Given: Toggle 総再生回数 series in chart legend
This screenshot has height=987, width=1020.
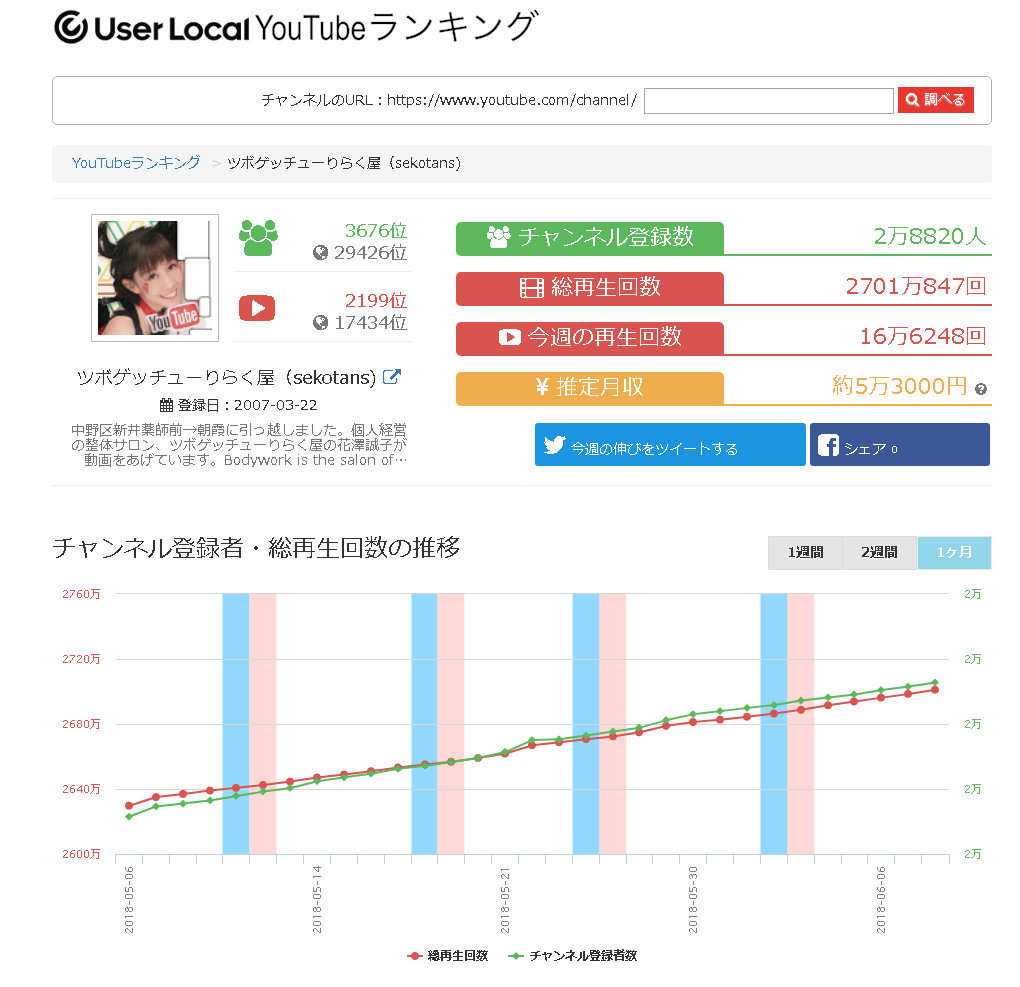Looking at the screenshot, I should click(x=448, y=956).
